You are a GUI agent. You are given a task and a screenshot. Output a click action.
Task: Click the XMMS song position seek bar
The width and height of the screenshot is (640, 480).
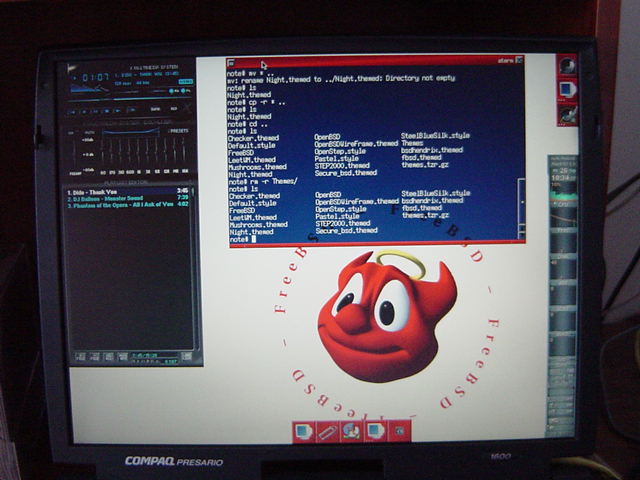pyautogui.click(x=130, y=100)
